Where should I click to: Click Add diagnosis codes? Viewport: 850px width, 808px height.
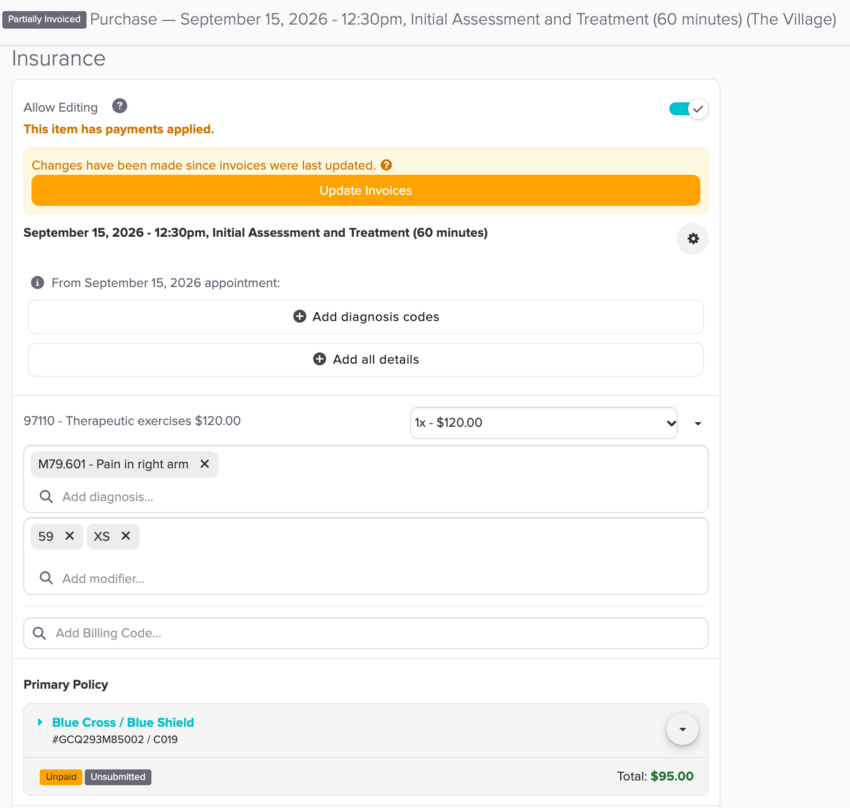365,316
